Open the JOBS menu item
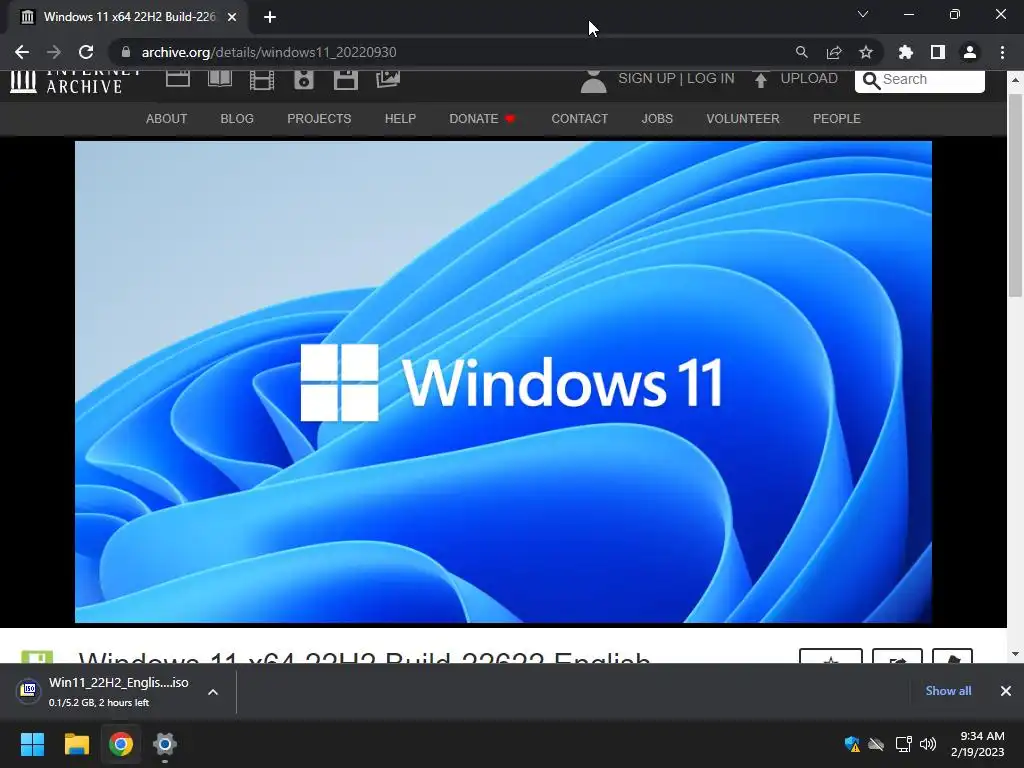 tap(657, 119)
